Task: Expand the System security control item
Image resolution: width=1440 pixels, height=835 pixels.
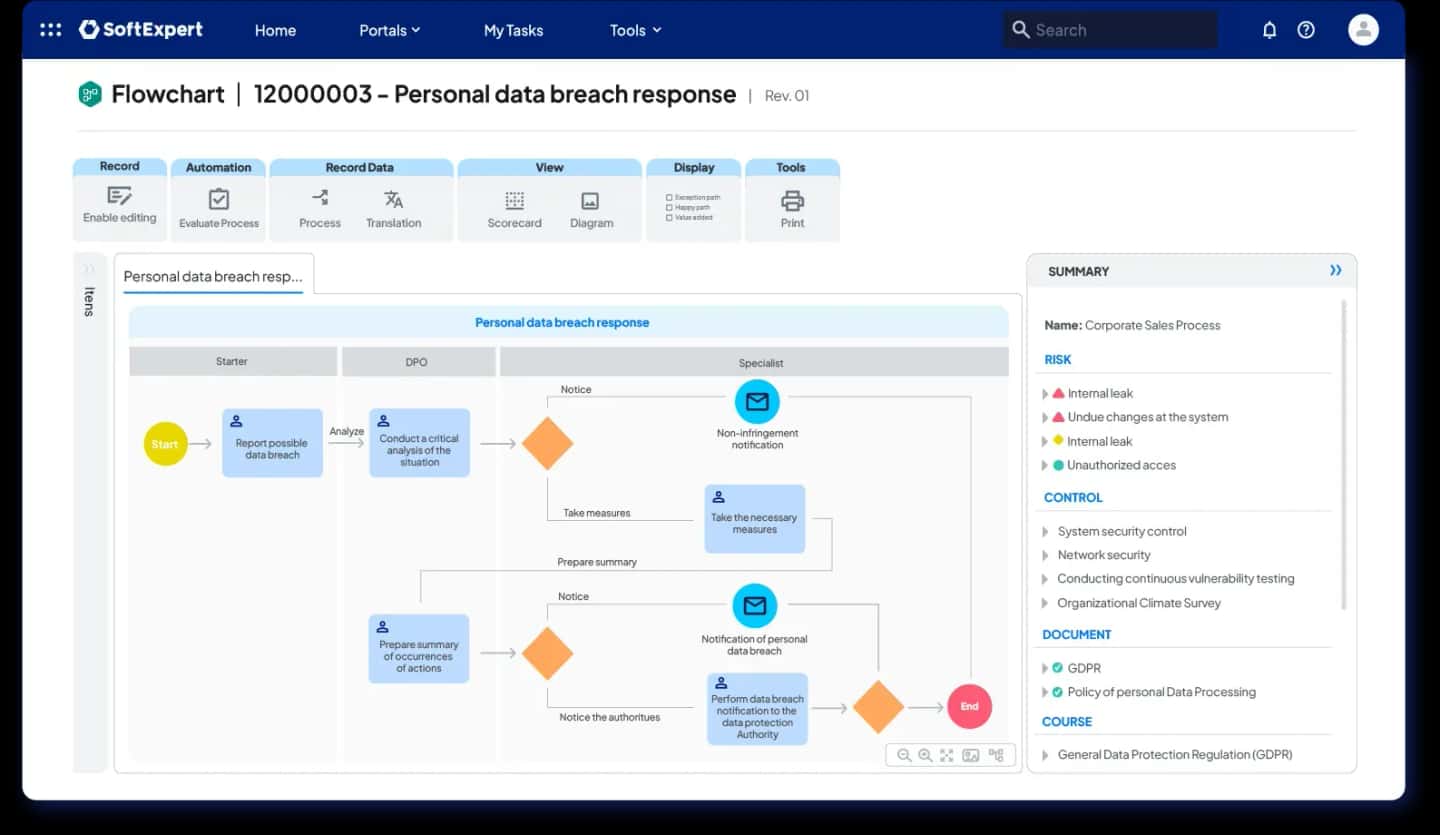Action: (1045, 532)
